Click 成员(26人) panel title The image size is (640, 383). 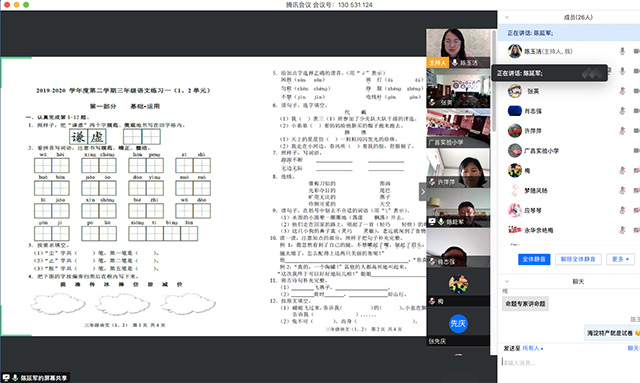coord(578,17)
